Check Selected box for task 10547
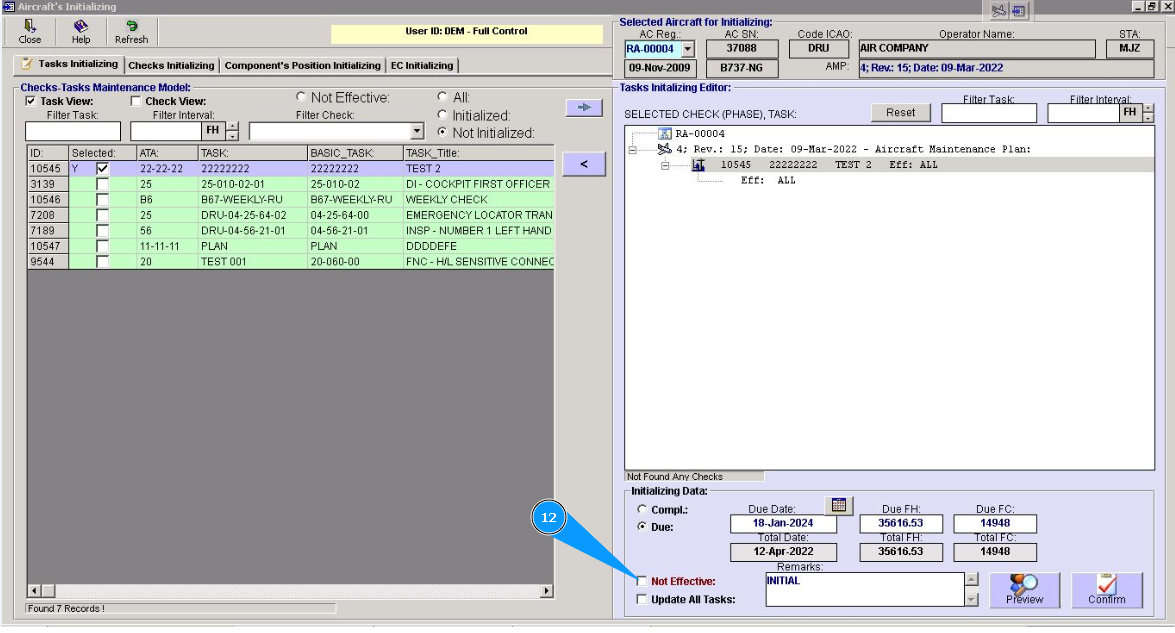Viewport: 1175px width, 633px height. pos(103,246)
